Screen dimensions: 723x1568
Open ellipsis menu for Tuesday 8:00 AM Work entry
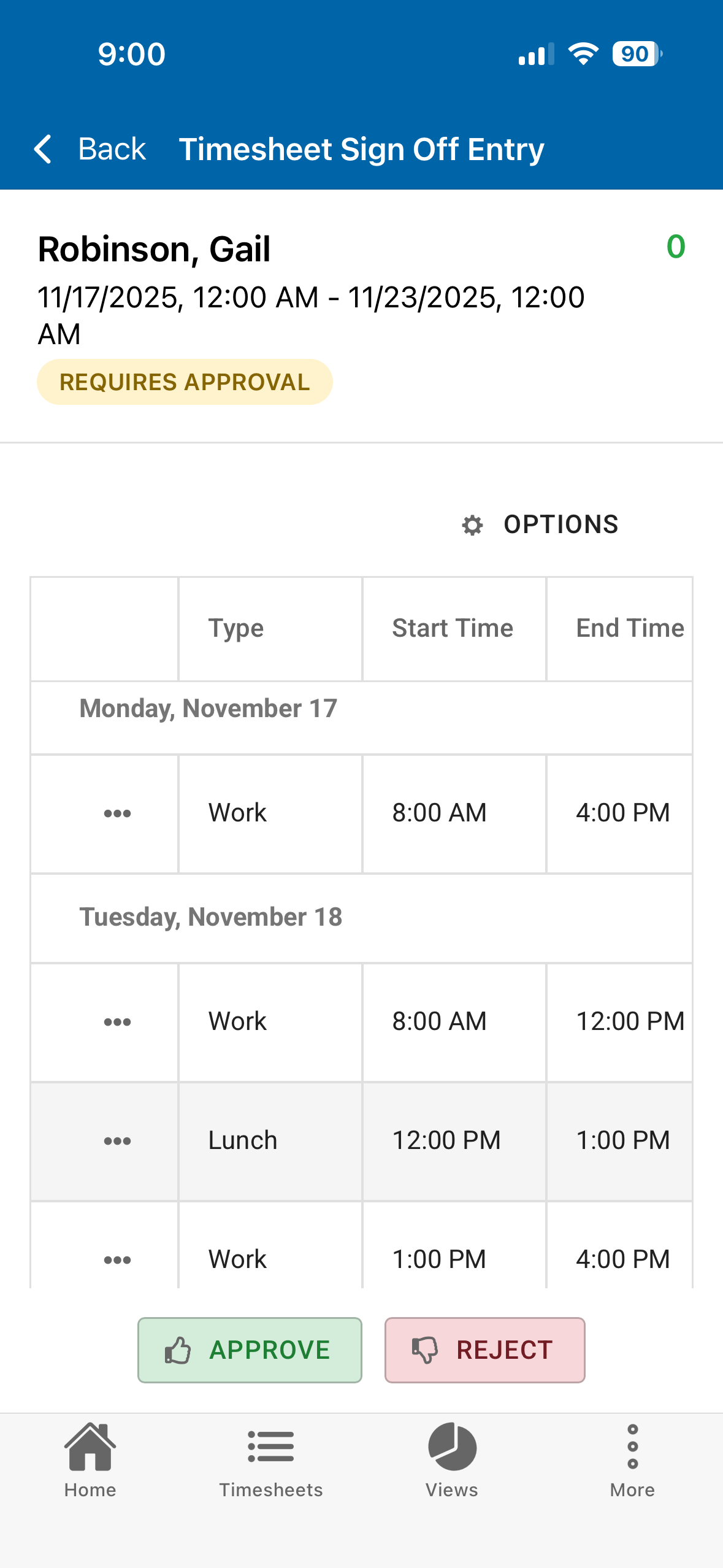[117, 1022]
